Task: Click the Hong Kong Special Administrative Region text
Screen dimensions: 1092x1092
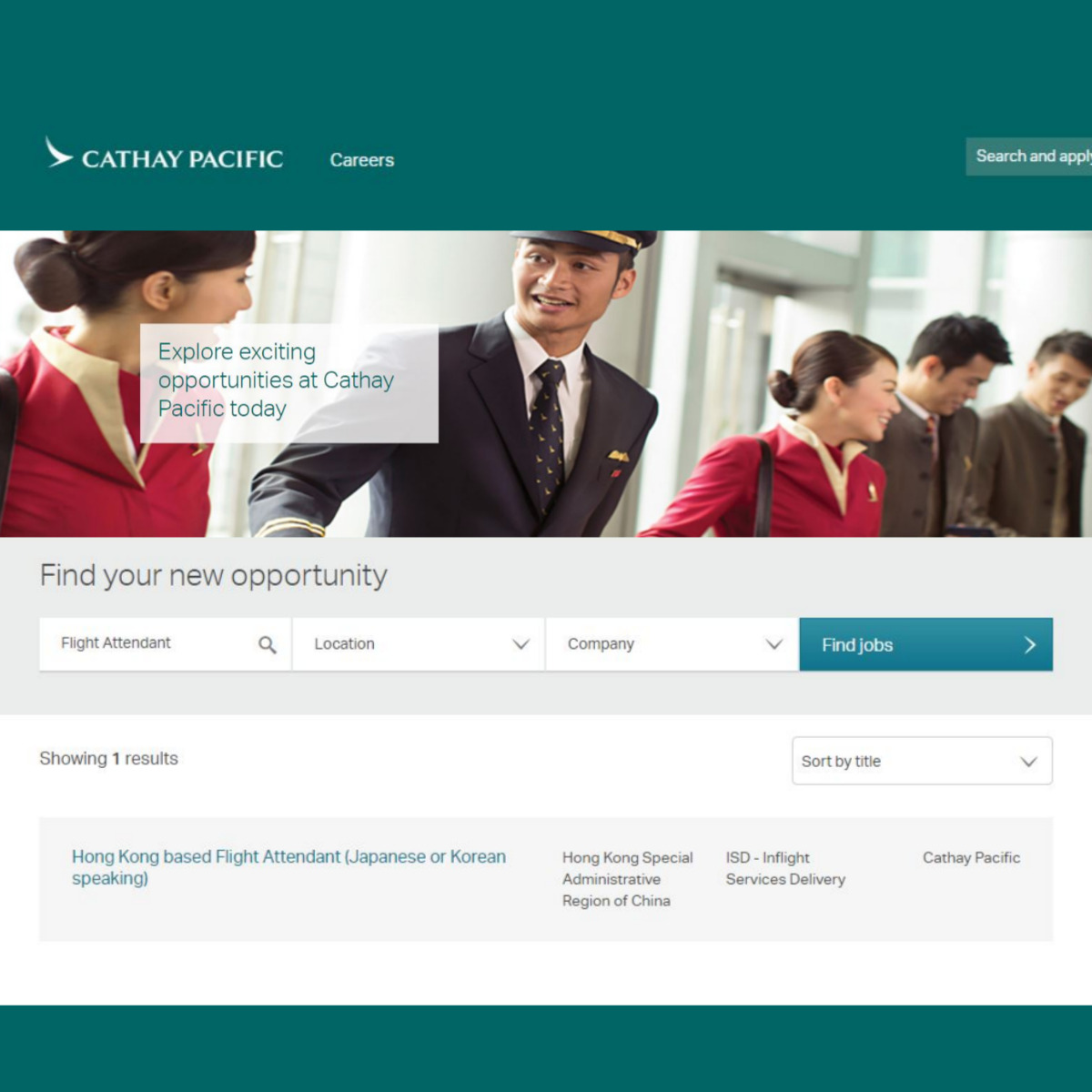Action: (627, 879)
